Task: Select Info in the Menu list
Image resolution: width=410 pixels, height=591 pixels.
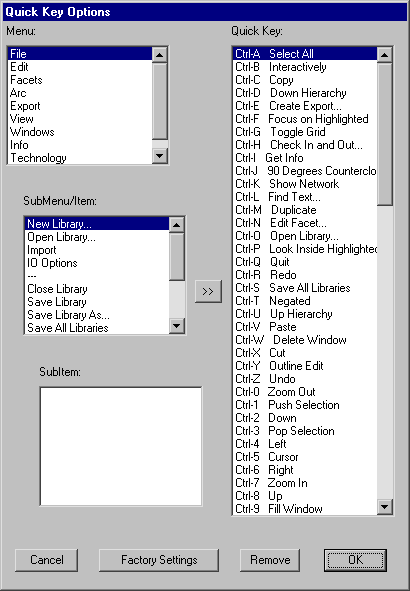Action: click(x=80, y=145)
